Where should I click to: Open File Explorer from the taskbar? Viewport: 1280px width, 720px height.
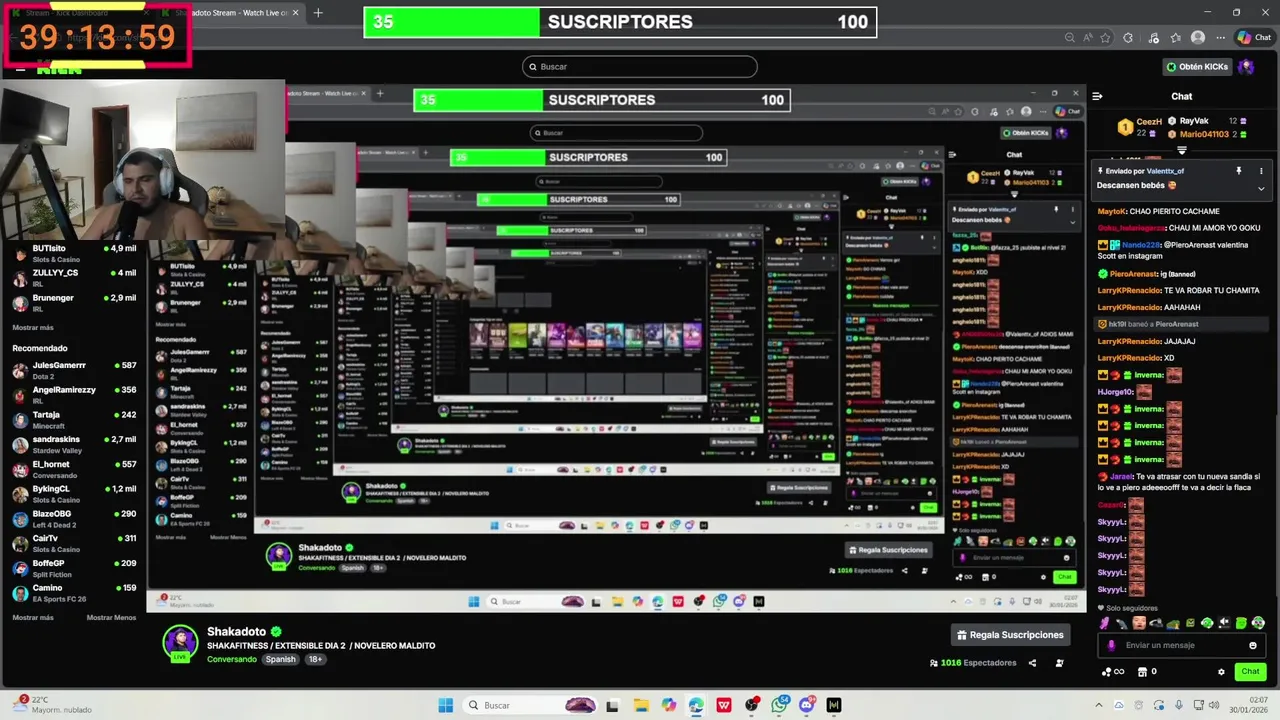coord(641,705)
